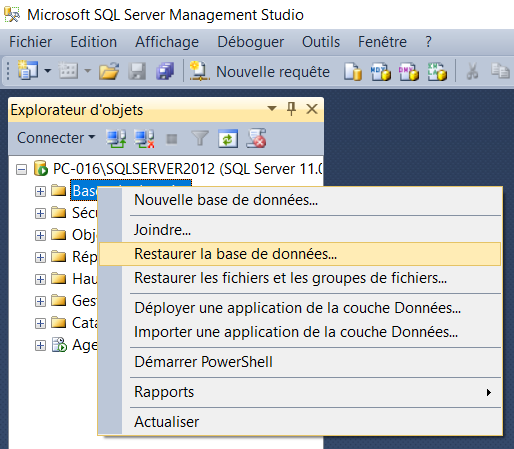Click the Bas… databases folder icon

(59, 190)
